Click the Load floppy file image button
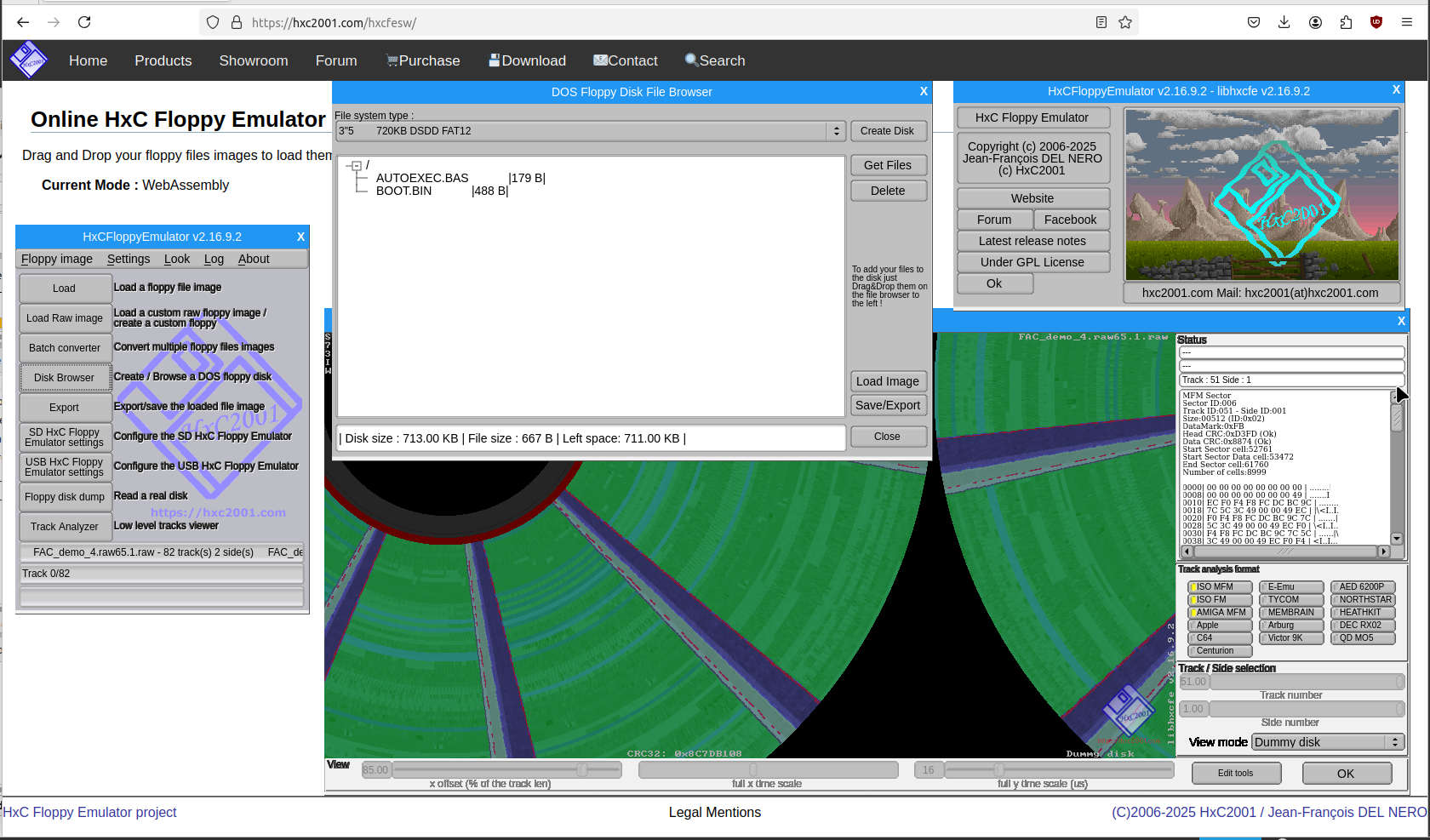The width and height of the screenshot is (1430, 840). pos(66,289)
